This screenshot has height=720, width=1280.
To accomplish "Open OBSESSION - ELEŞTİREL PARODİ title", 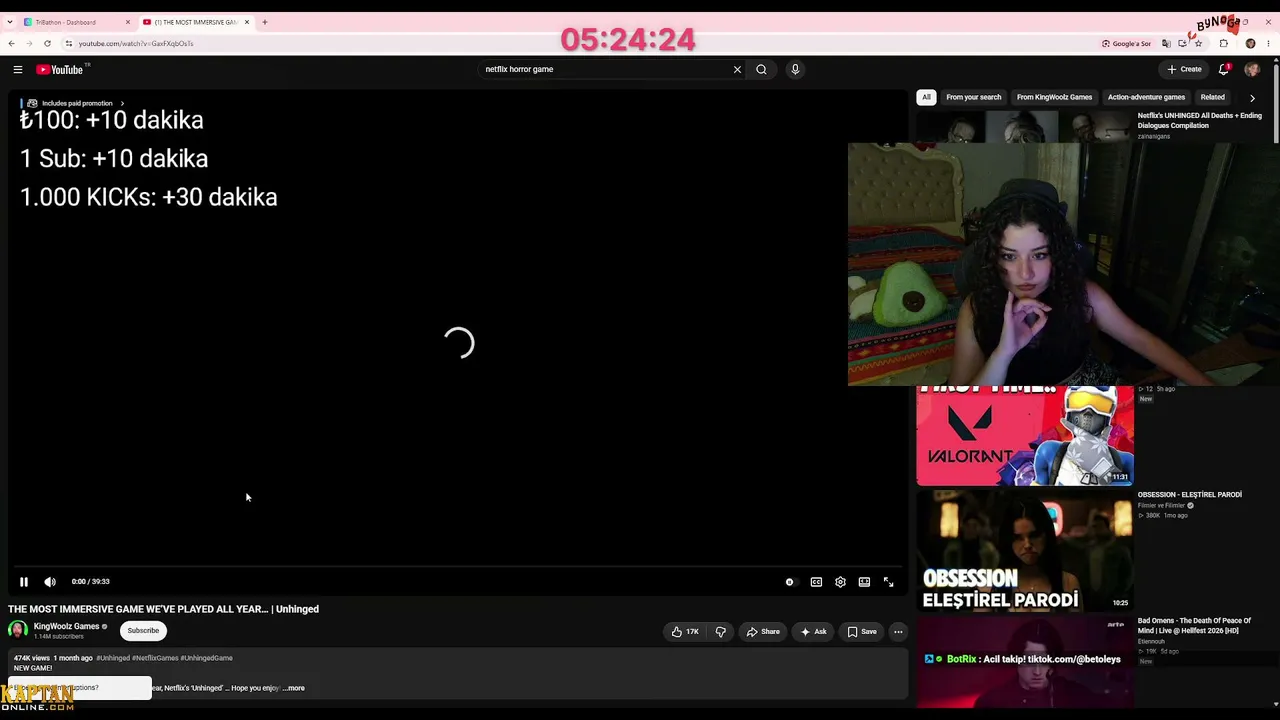I will pyautogui.click(x=1189, y=495).
